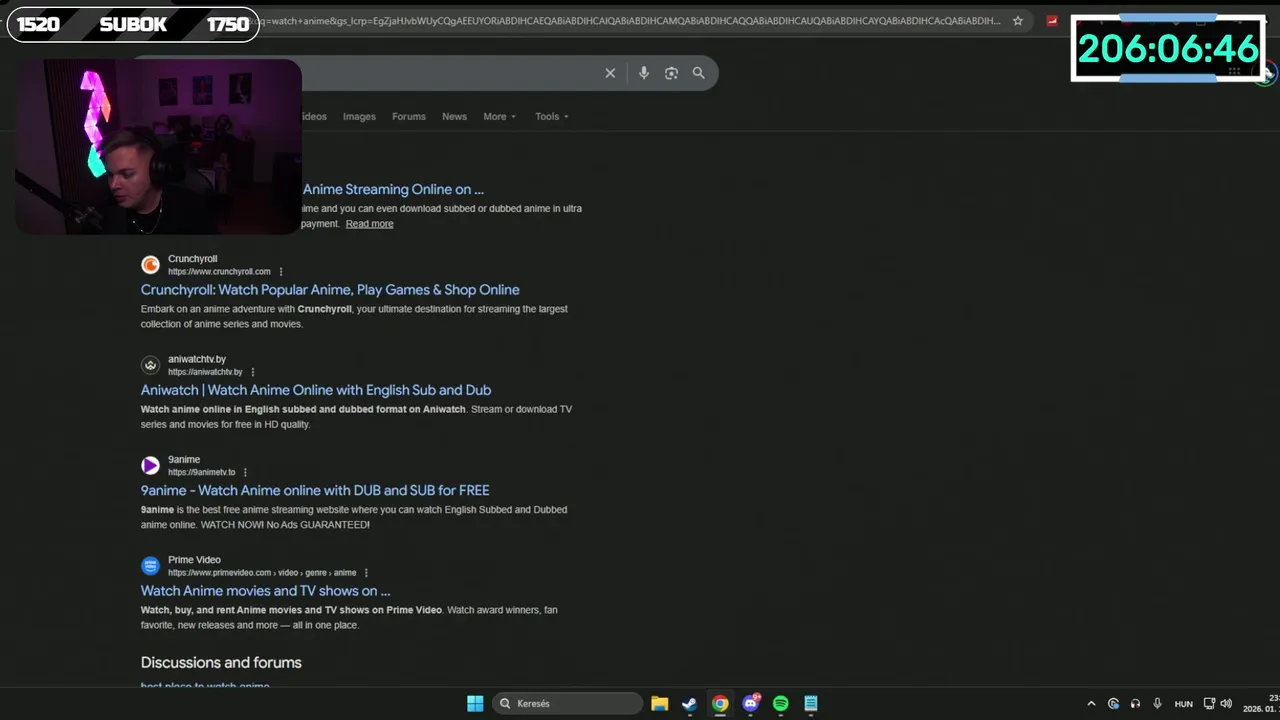Screen dimensions: 1280x720
Task: Open File Explorer from the taskbar
Action: pos(659,703)
